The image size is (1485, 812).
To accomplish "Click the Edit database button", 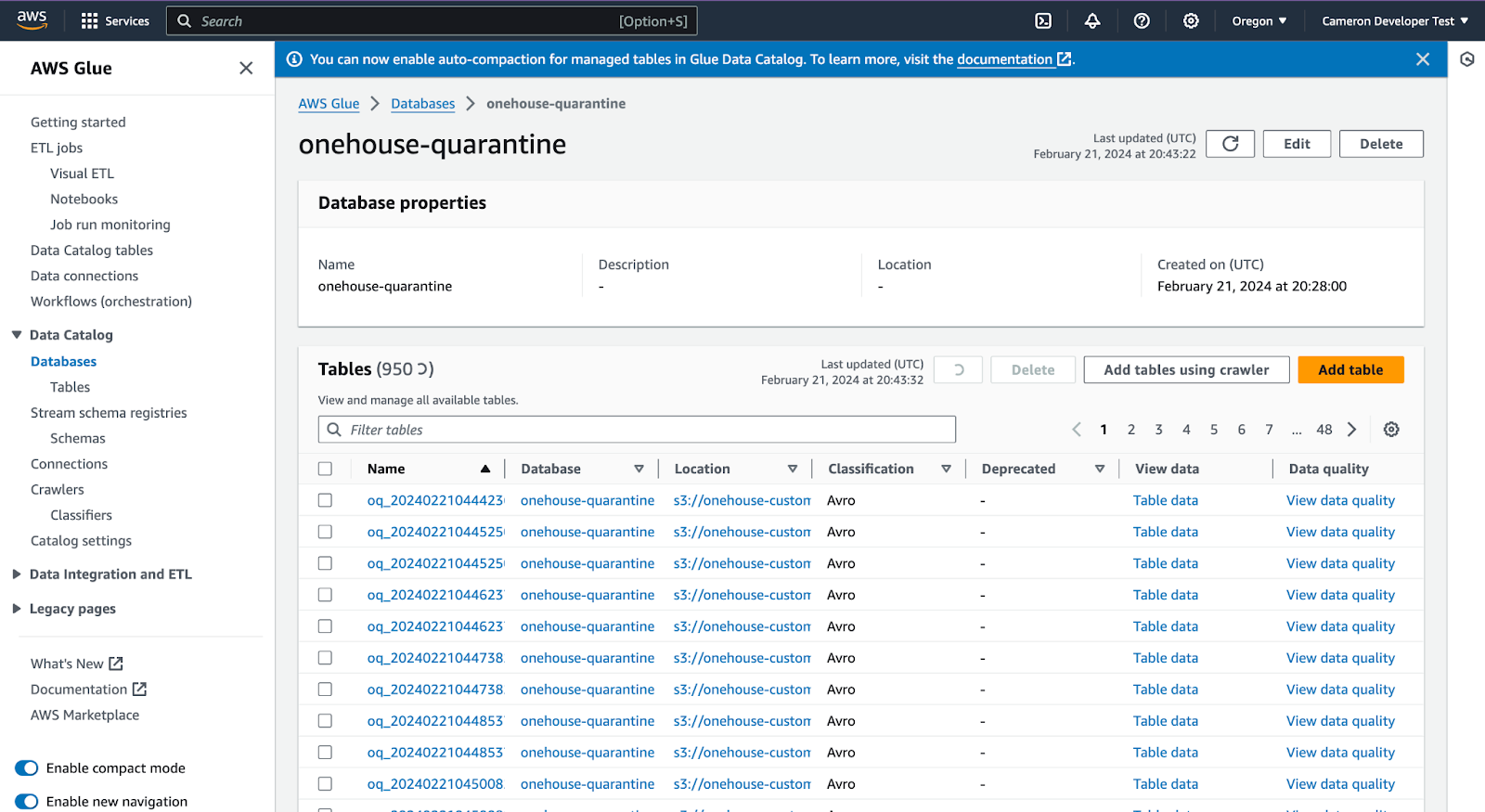I will (x=1297, y=144).
